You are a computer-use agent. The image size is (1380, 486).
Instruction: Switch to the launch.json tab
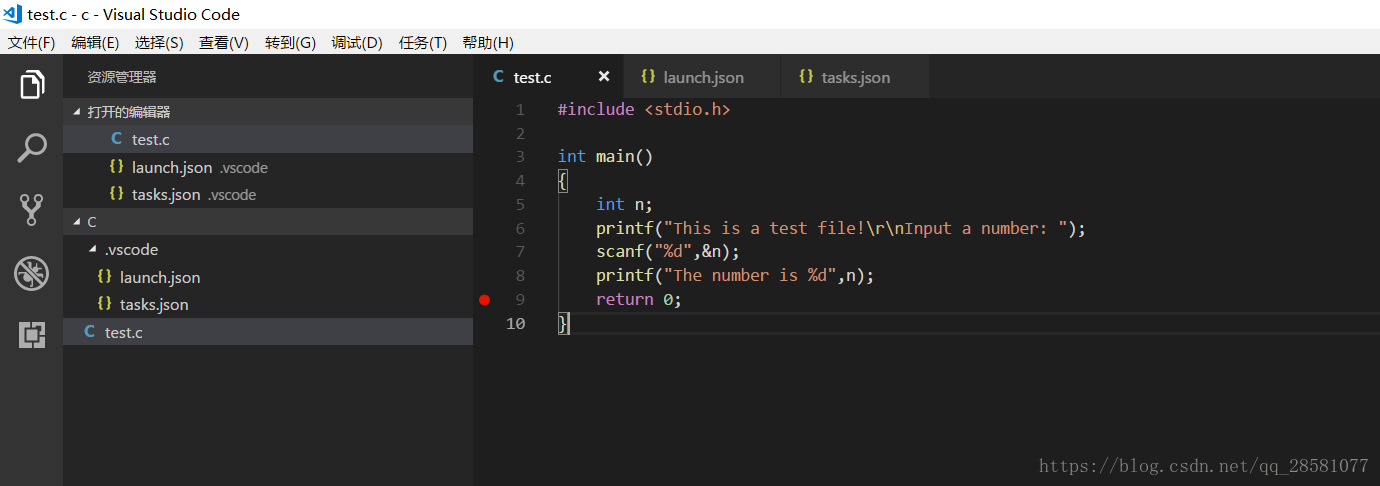coord(703,78)
